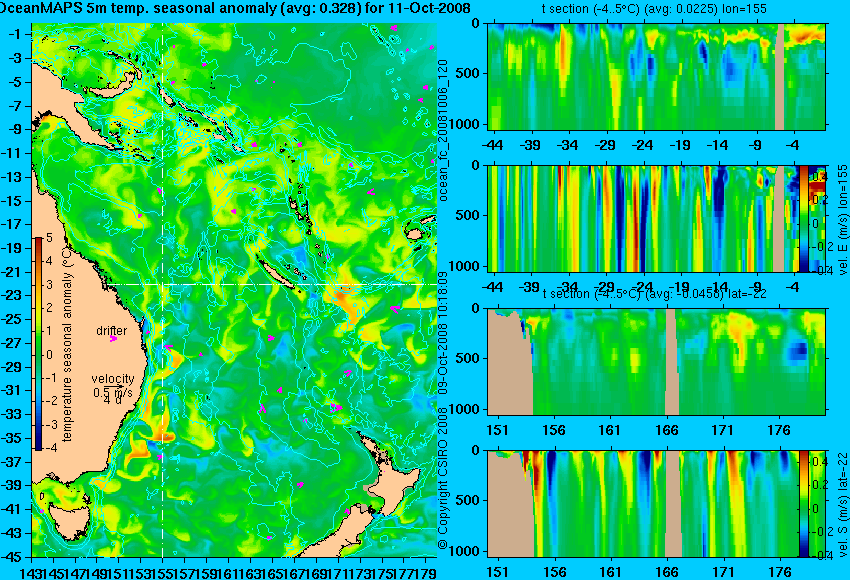This screenshot has height=580, width=850.
Task: Click the '166' tick under bottom velocity plot
Action: pos(667,572)
